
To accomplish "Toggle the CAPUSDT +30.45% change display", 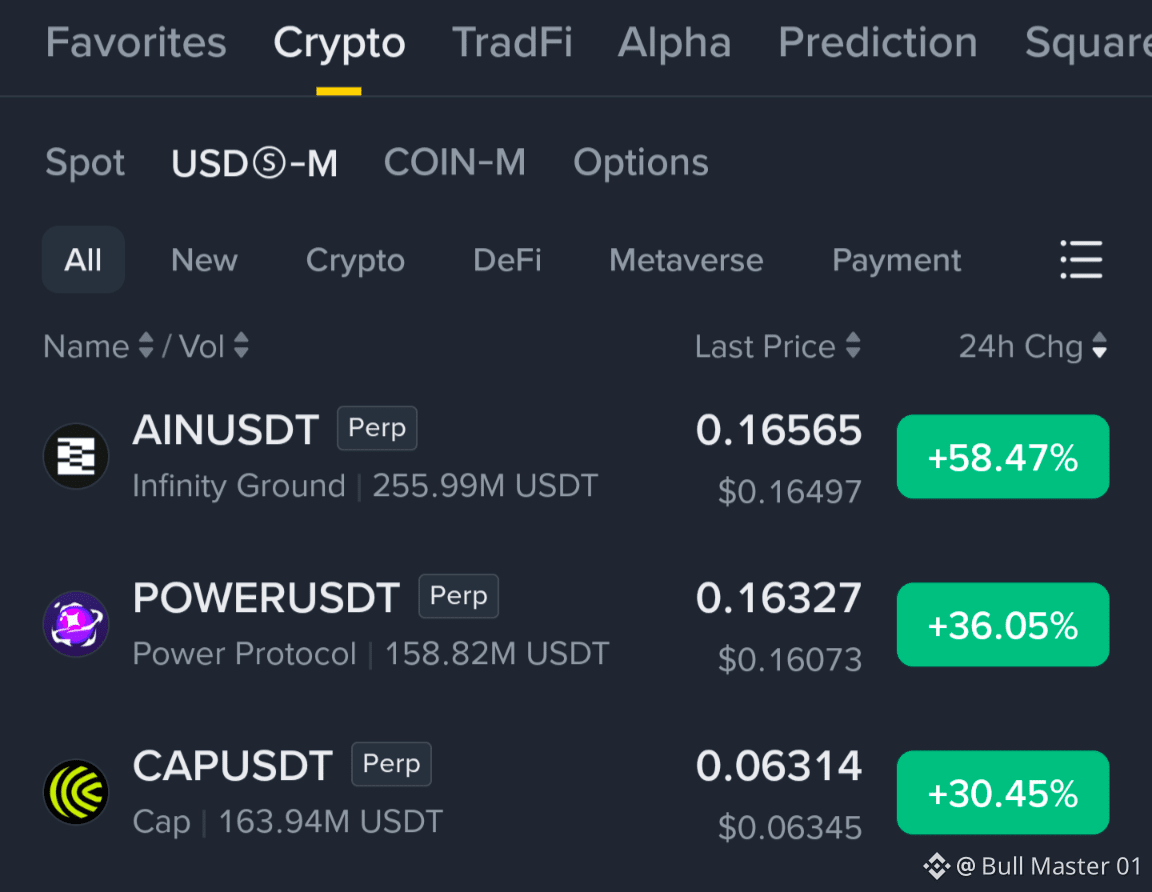I will [1003, 793].
